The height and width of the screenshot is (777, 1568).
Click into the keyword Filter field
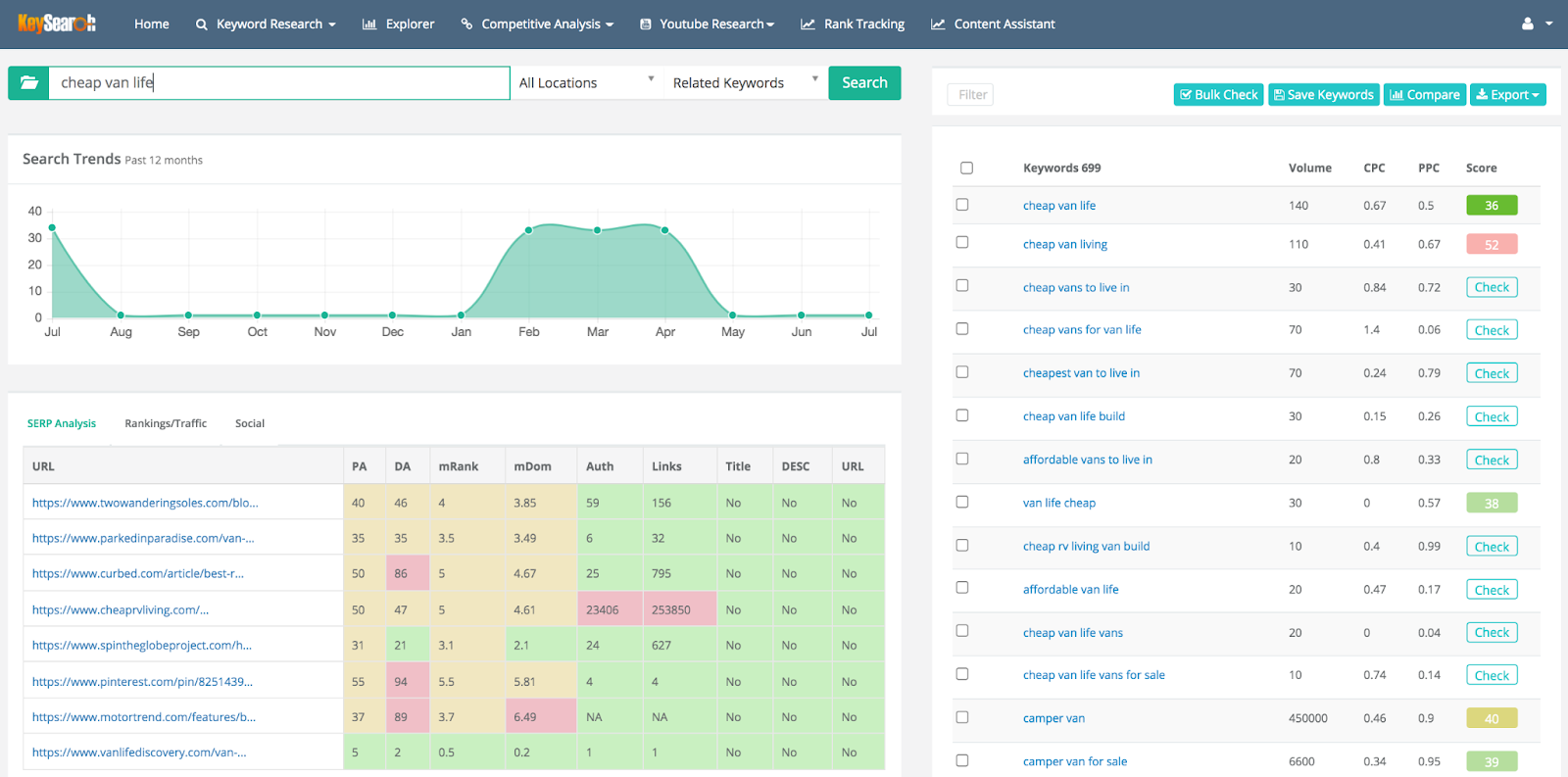click(x=971, y=95)
